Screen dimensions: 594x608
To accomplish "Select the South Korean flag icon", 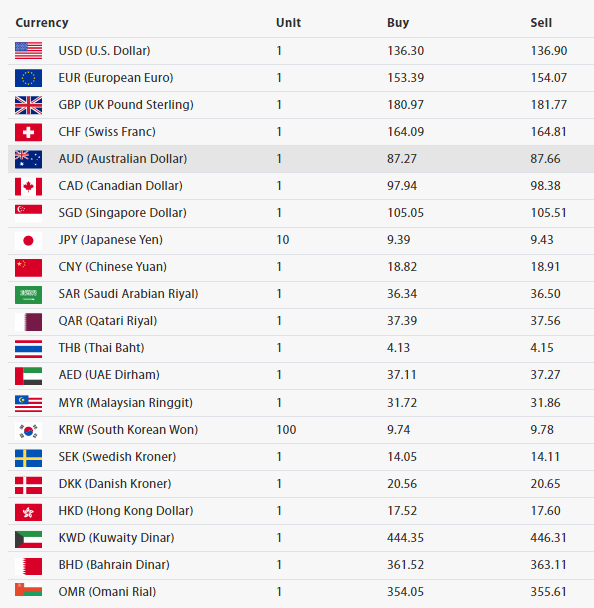I will click(28, 430).
